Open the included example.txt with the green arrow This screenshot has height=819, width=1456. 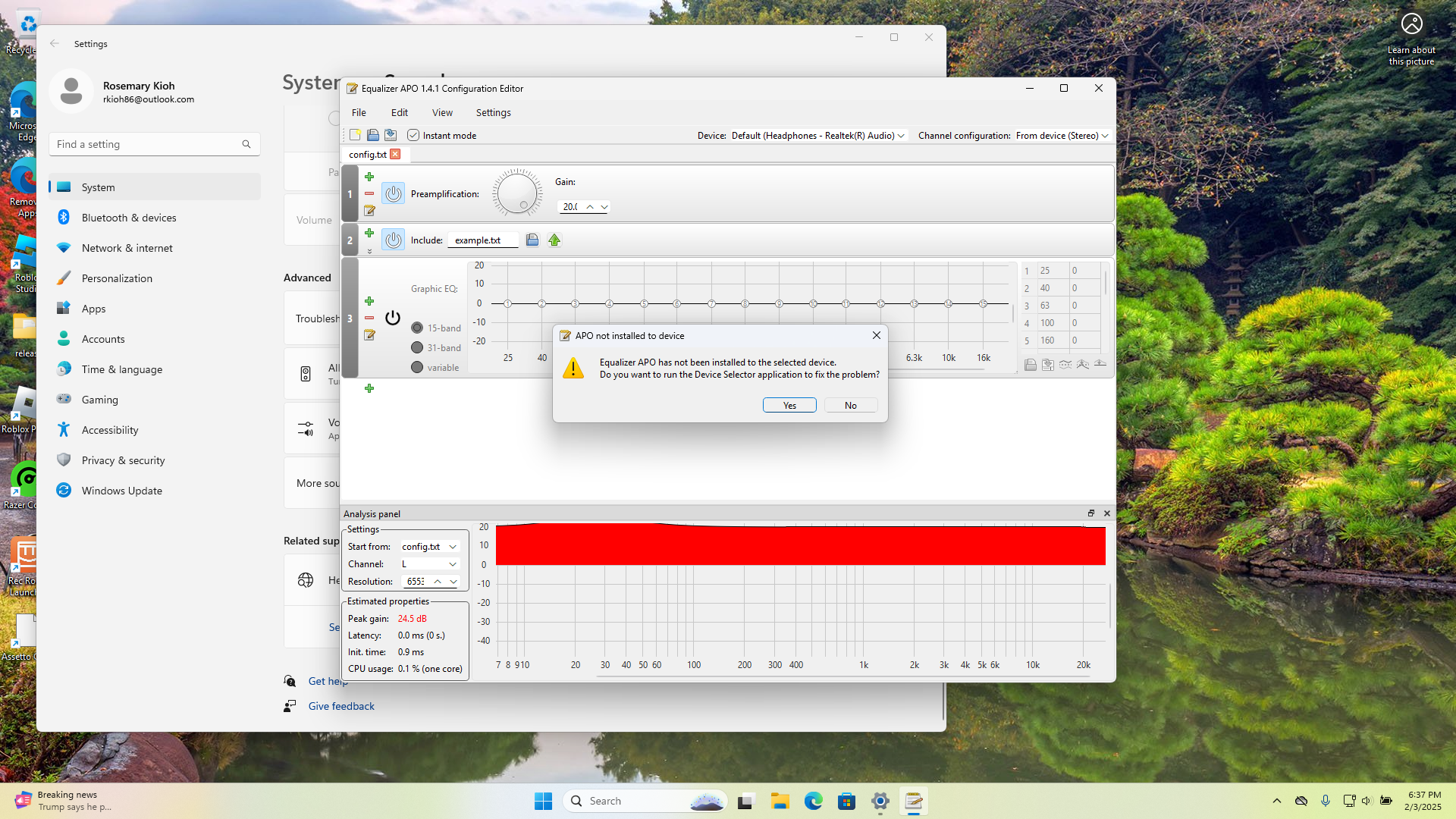click(x=554, y=240)
